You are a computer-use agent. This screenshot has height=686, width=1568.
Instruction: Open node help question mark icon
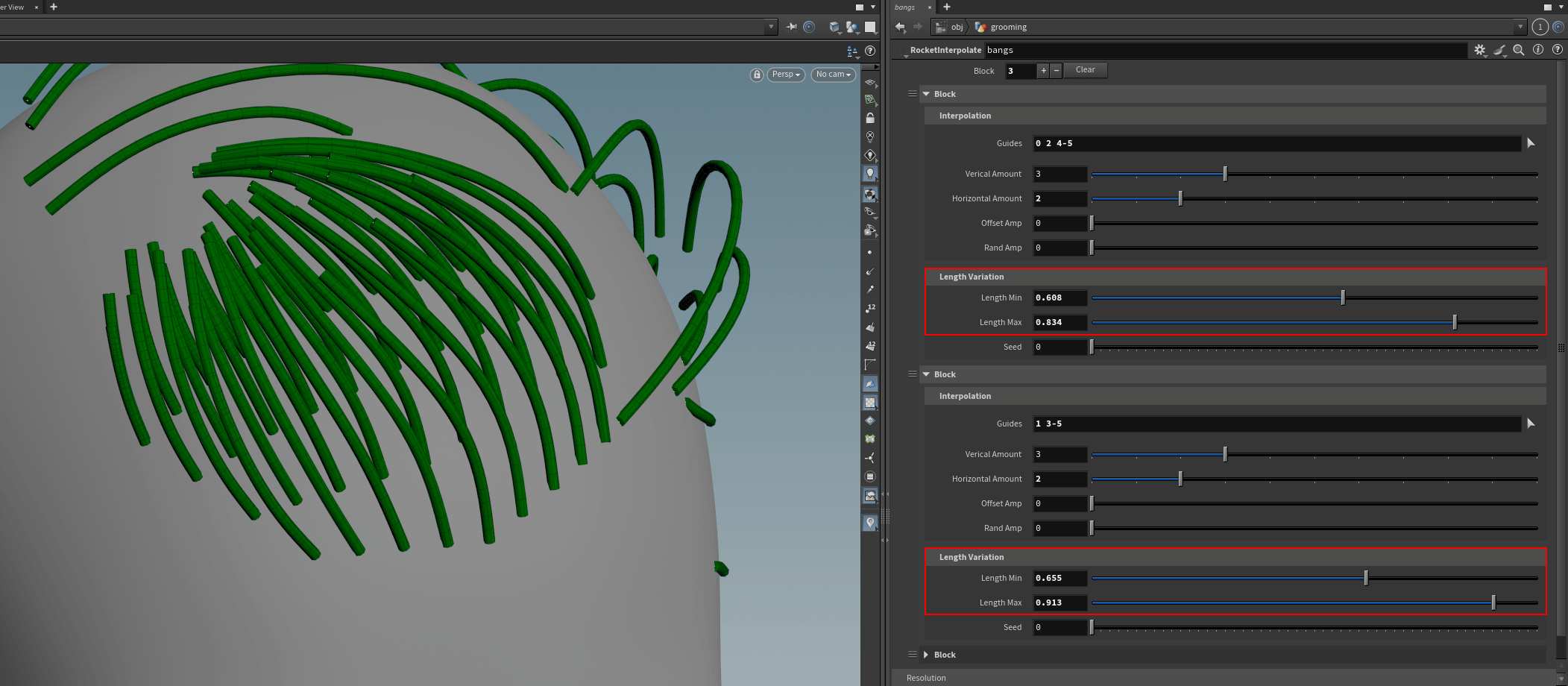1557,49
